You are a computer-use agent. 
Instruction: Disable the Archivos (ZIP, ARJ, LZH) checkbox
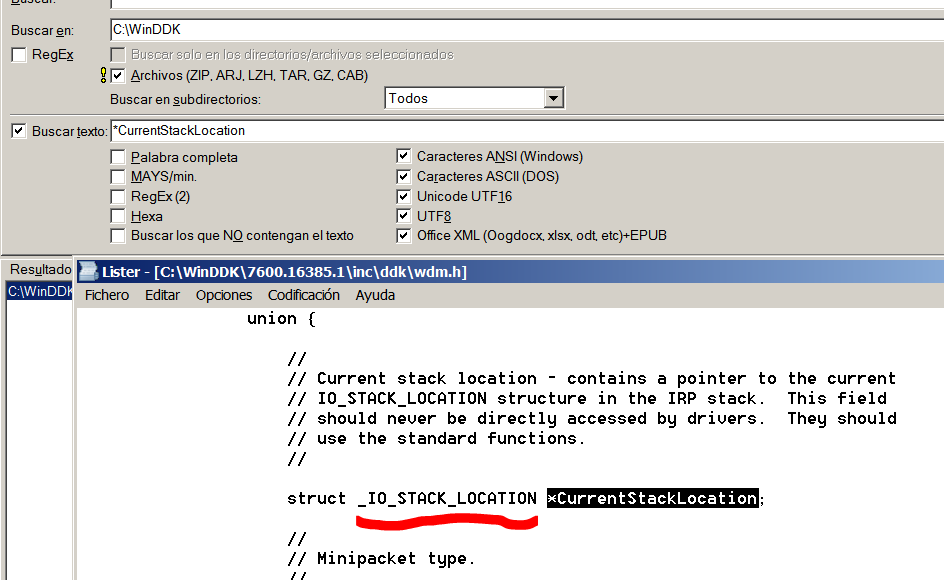[x=119, y=75]
